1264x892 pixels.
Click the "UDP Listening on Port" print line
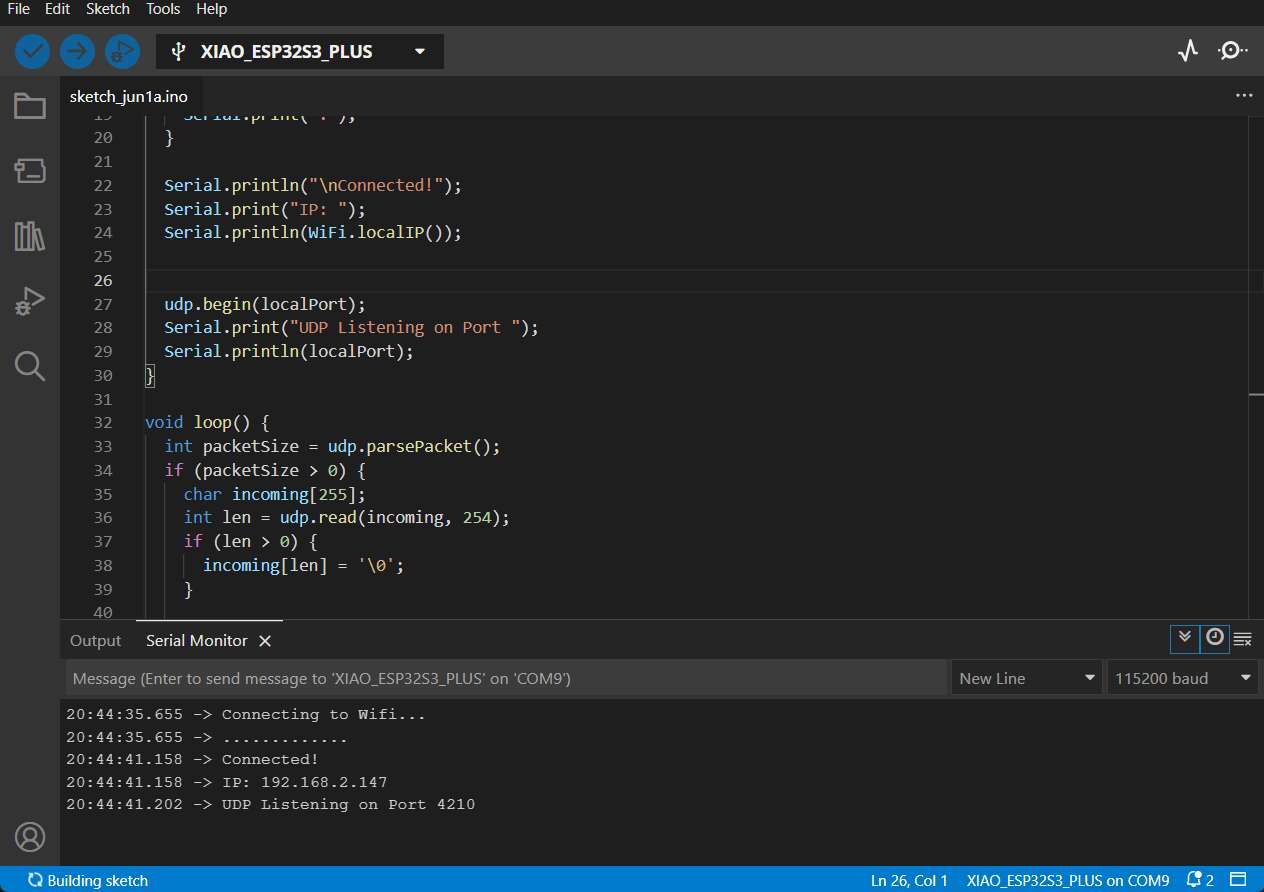pyautogui.click(x=352, y=327)
